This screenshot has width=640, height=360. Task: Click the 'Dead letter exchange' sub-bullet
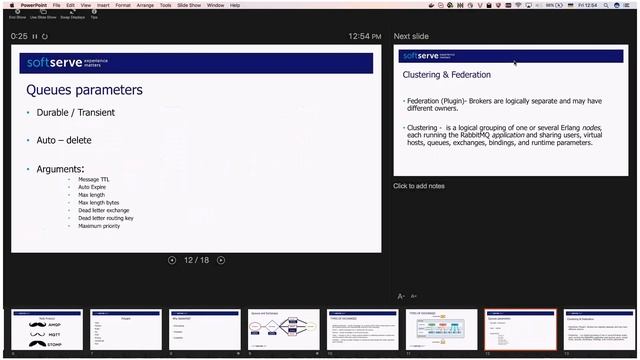point(104,210)
